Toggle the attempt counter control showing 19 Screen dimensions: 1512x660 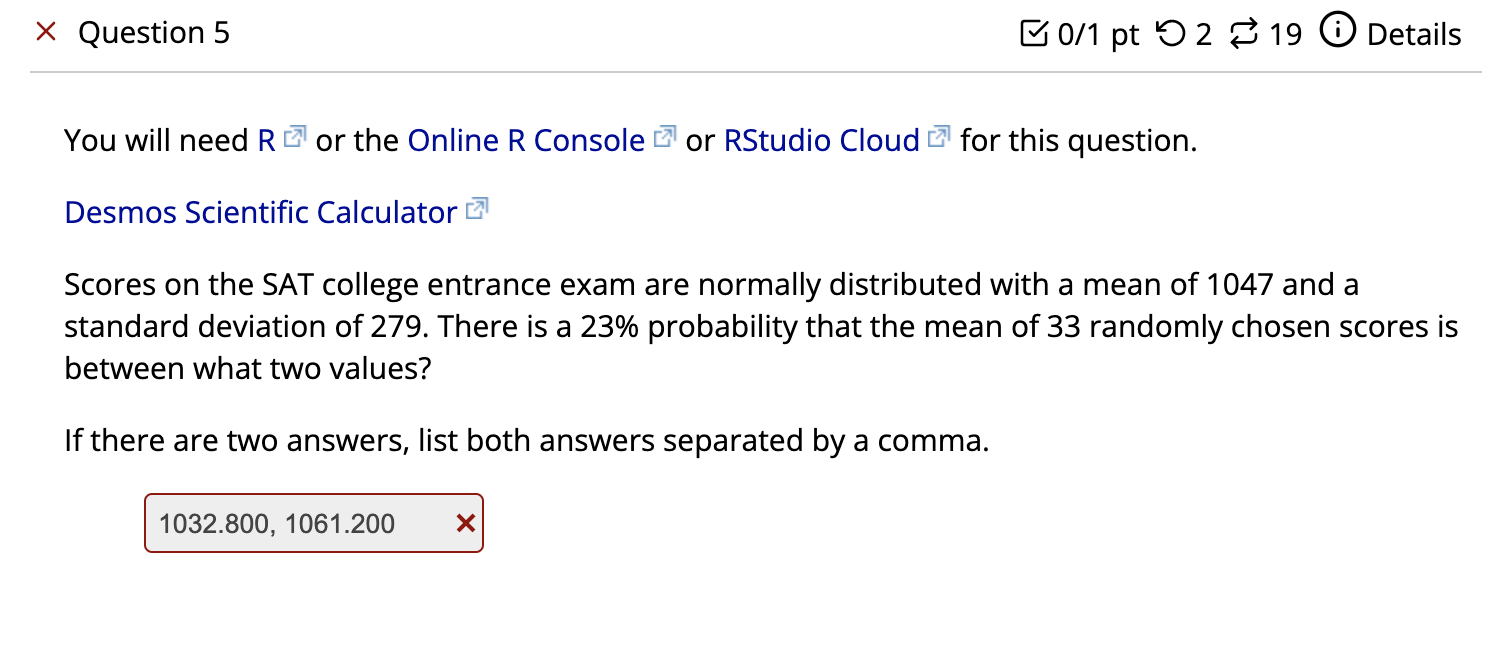point(1243,33)
